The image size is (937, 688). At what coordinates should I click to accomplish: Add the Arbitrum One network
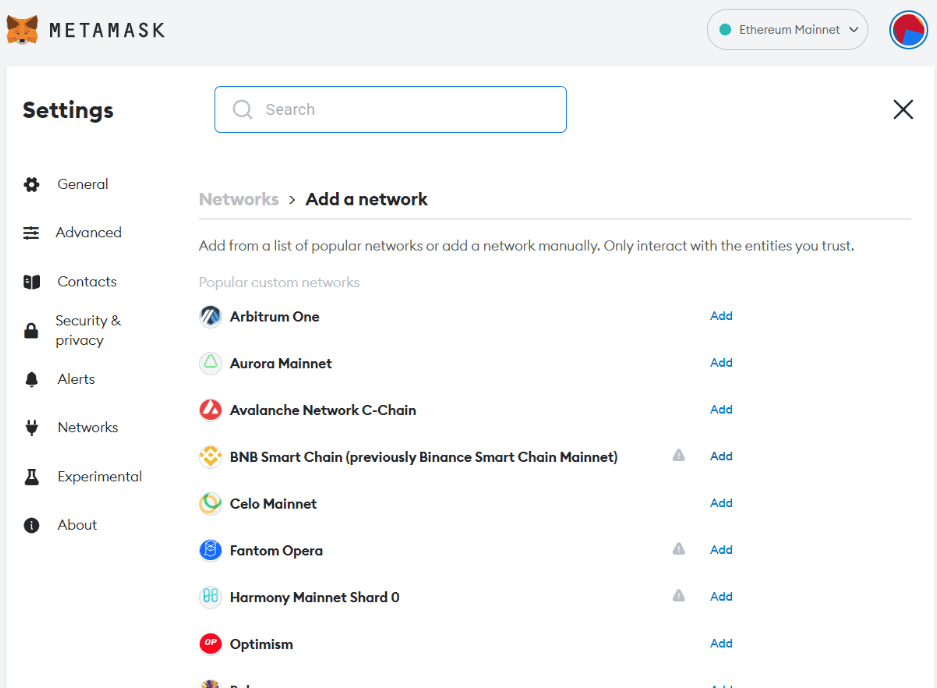click(x=721, y=316)
